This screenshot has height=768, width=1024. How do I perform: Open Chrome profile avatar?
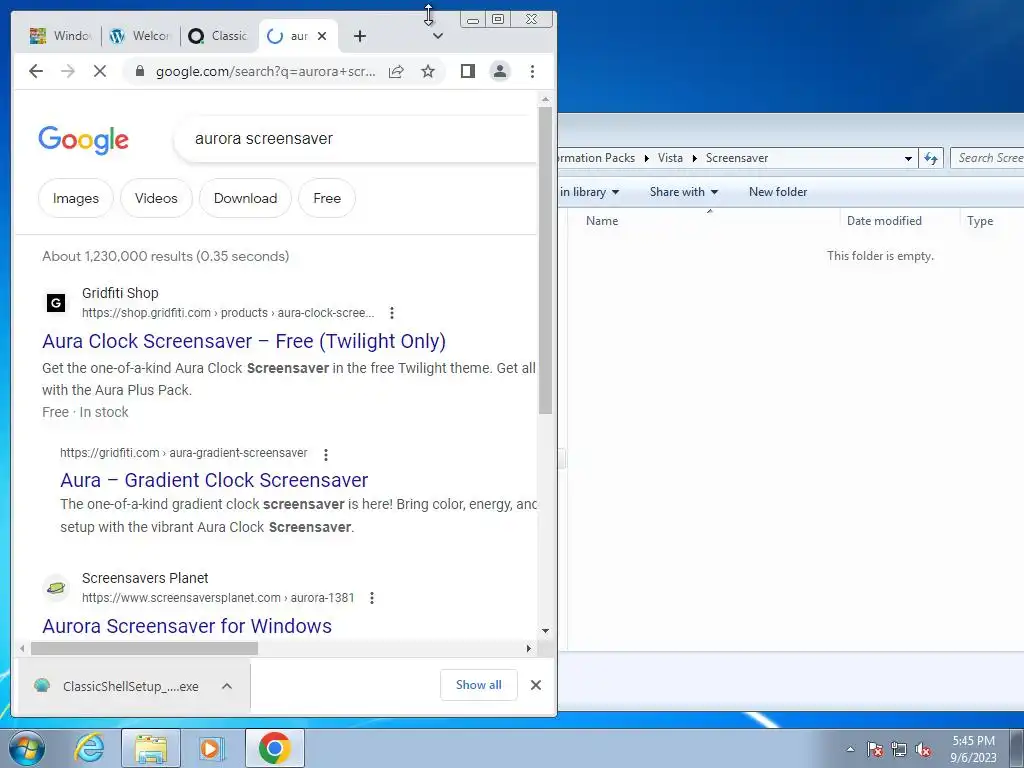pyautogui.click(x=500, y=71)
